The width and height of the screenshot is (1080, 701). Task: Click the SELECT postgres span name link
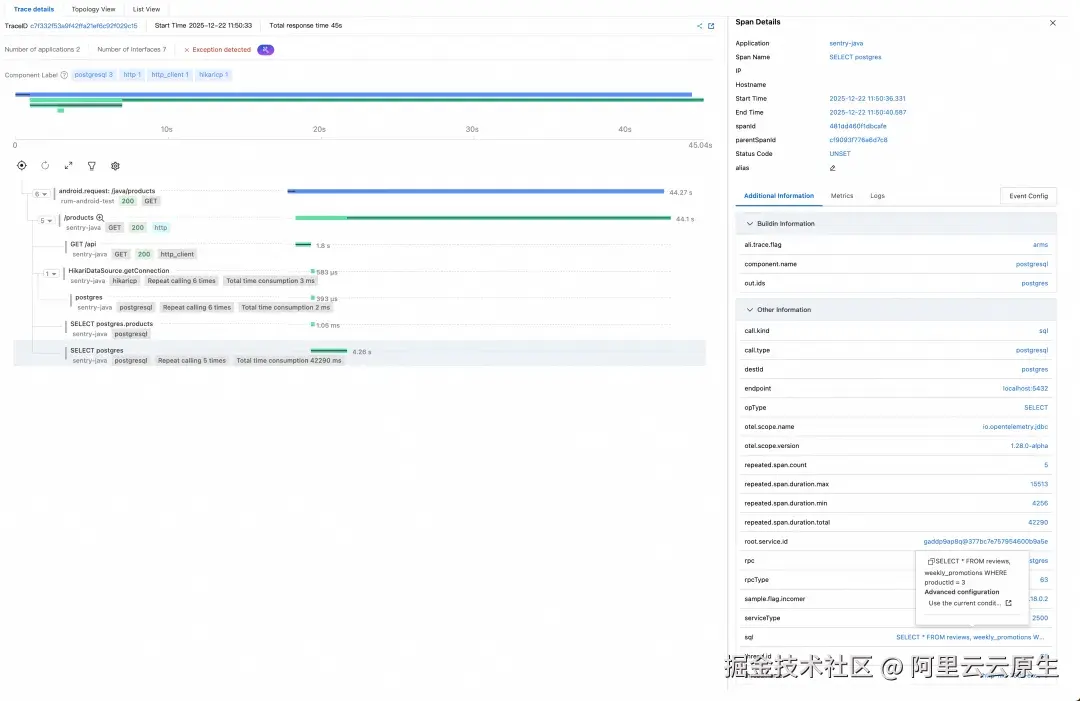tap(855, 57)
